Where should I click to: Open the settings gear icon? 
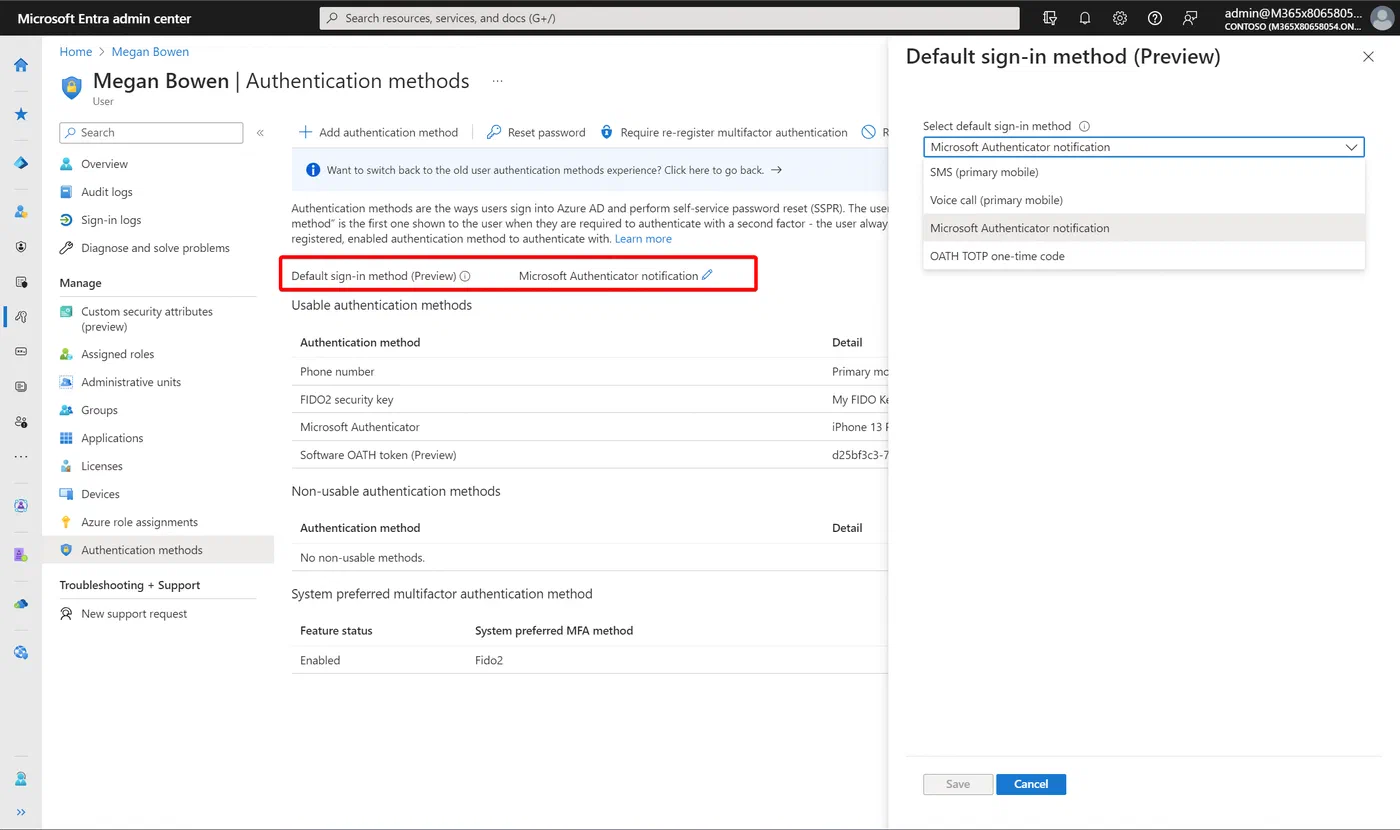click(x=1120, y=18)
